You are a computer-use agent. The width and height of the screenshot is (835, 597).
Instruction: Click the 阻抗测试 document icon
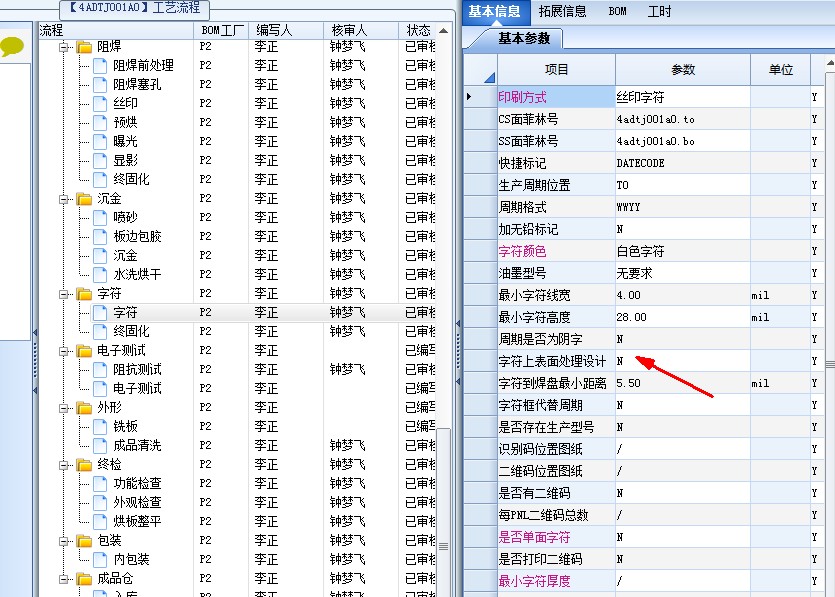coord(100,370)
